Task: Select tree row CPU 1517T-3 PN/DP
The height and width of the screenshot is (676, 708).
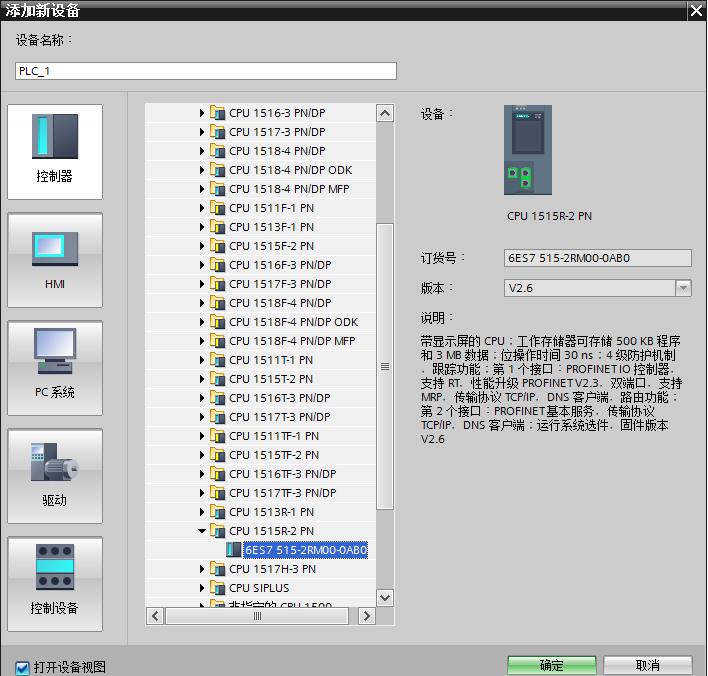Action: pyautogui.click(x=261, y=417)
